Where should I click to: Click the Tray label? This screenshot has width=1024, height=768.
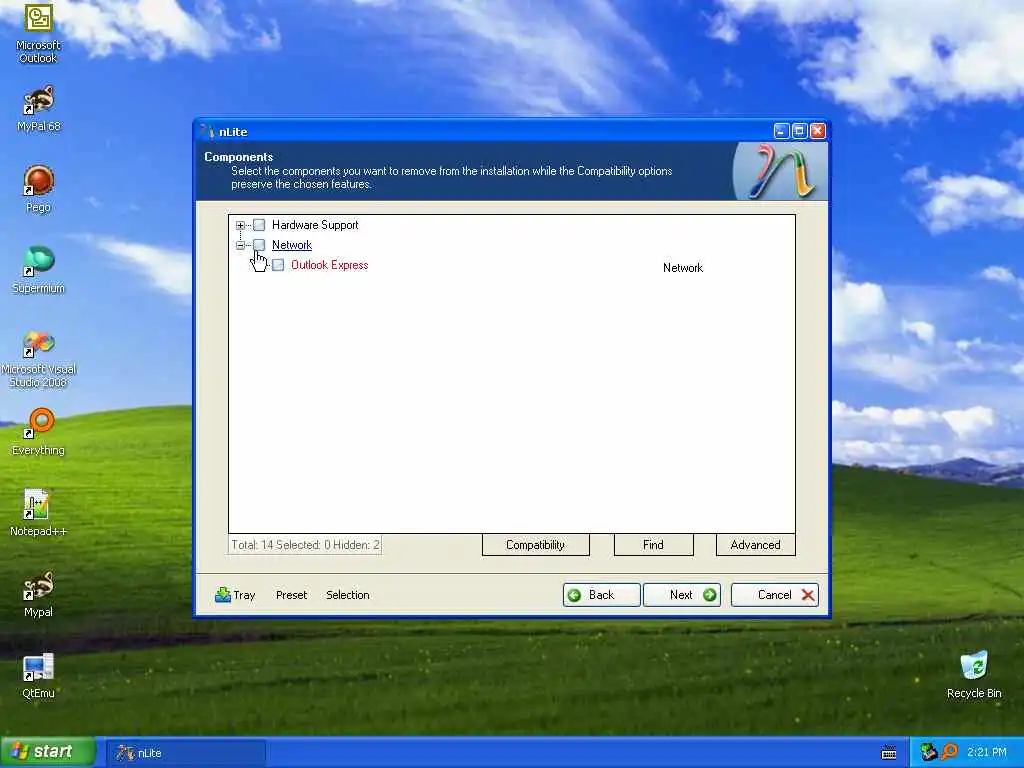[x=244, y=595]
